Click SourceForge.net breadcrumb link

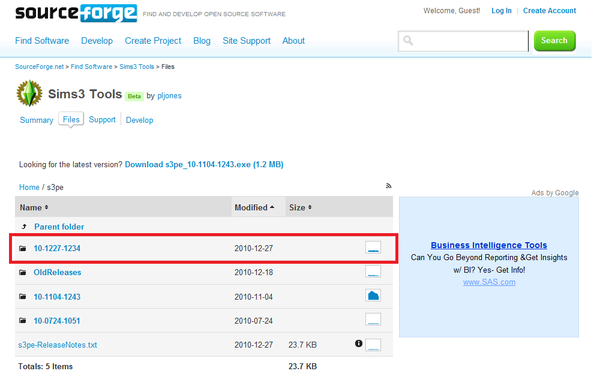(x=39, y=67)
